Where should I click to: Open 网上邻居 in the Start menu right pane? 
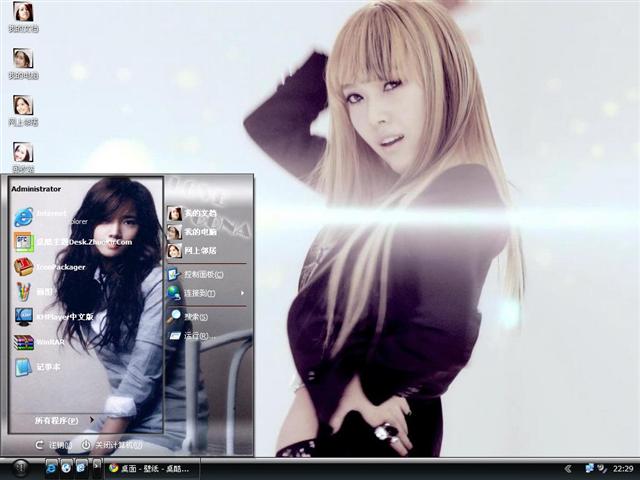pos(192,251)
